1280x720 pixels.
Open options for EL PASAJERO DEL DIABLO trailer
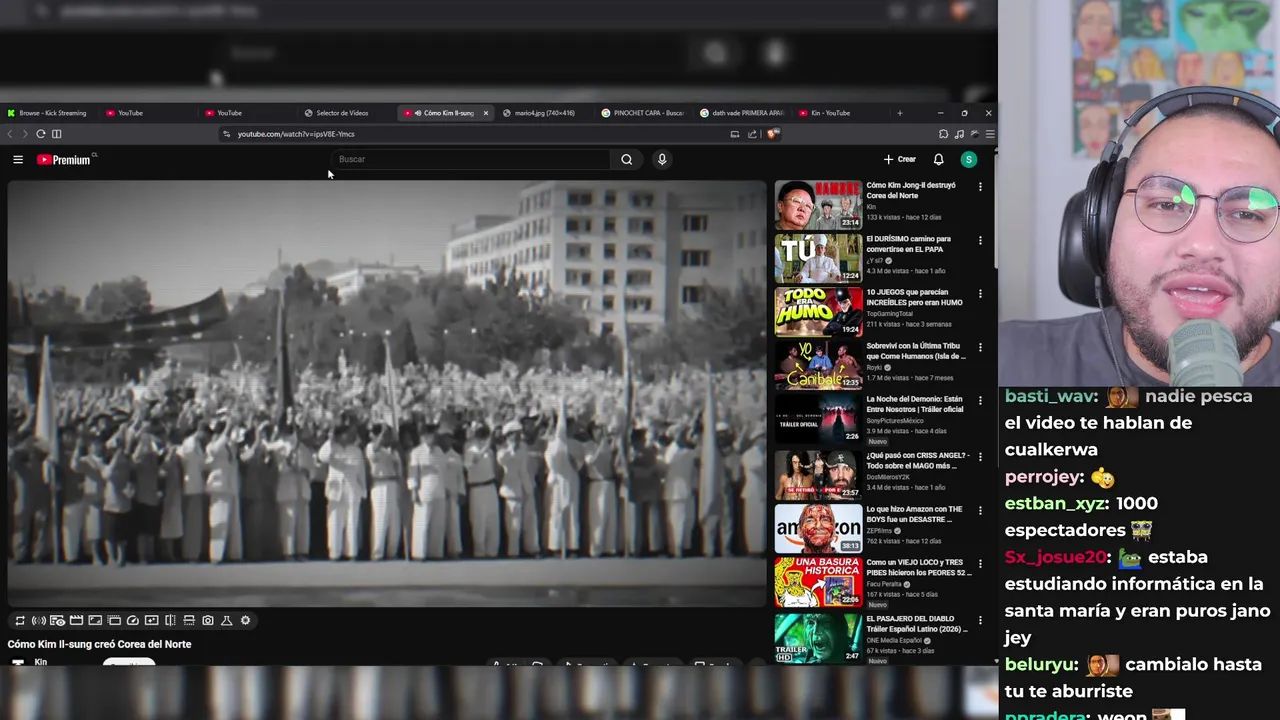(x=980, y=620)
